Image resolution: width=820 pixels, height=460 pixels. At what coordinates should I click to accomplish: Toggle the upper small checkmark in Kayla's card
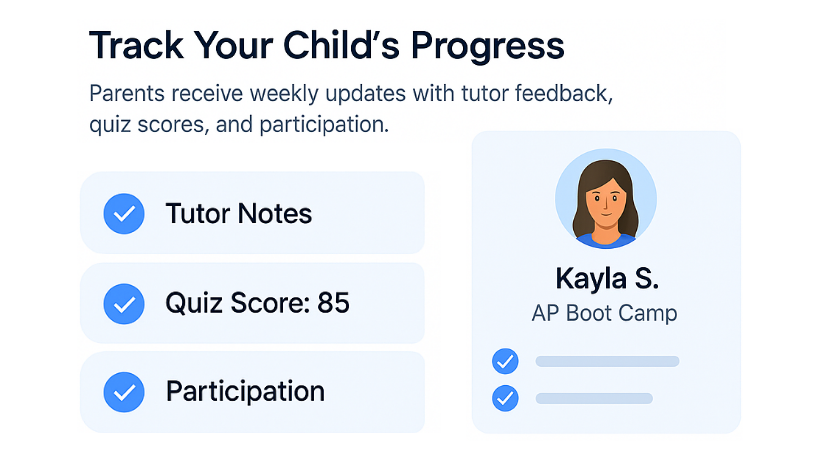tap(505, 361)
